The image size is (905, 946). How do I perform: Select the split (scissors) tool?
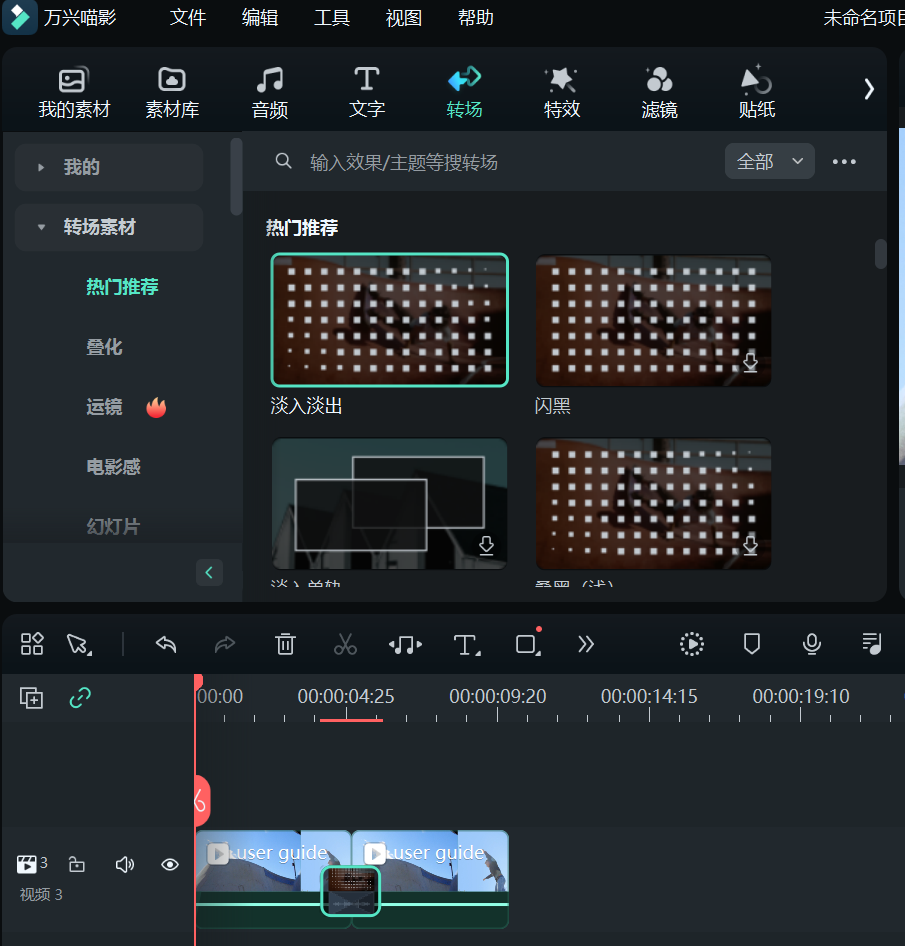point(345,644)
